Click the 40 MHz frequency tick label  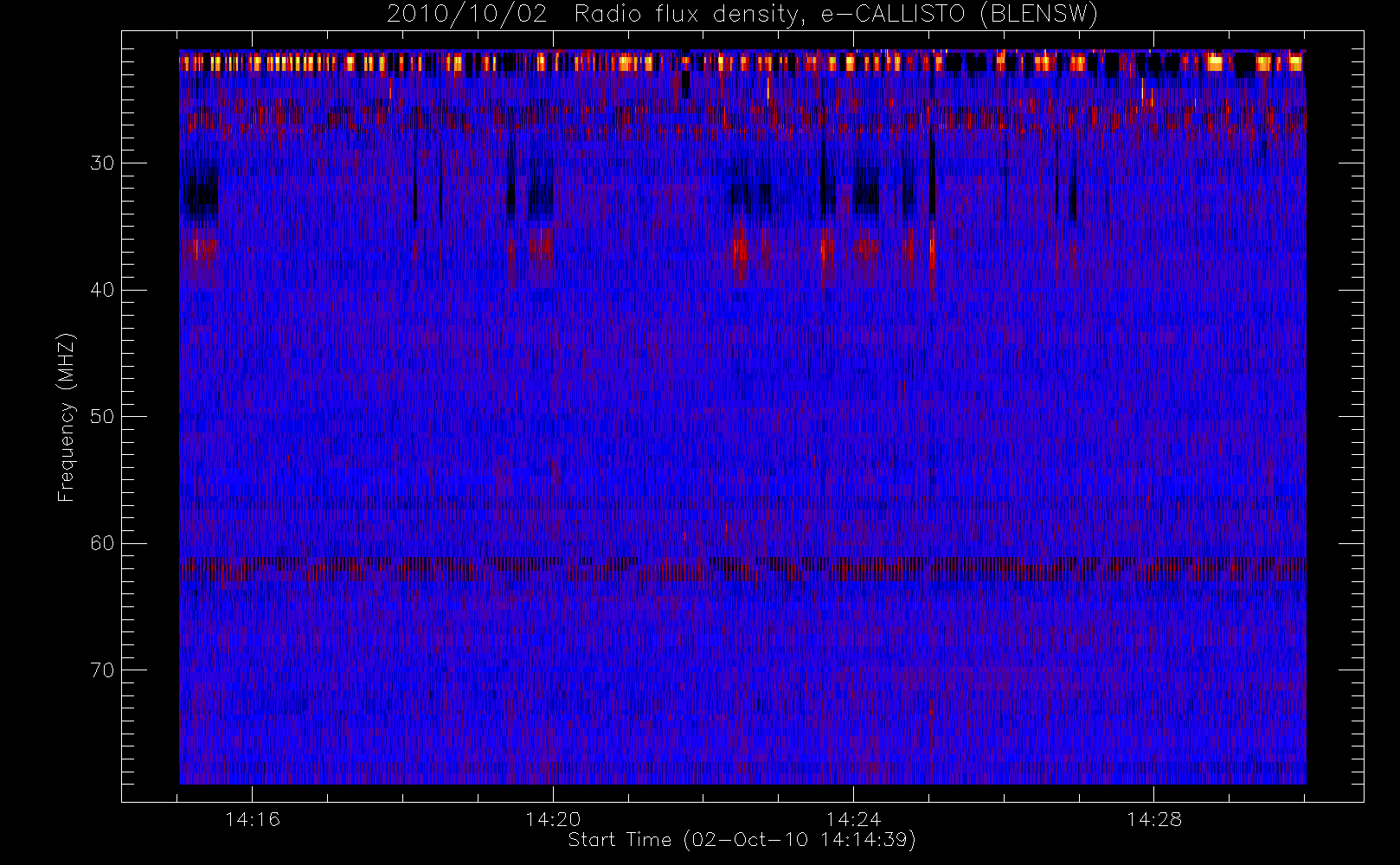[102, 290]
